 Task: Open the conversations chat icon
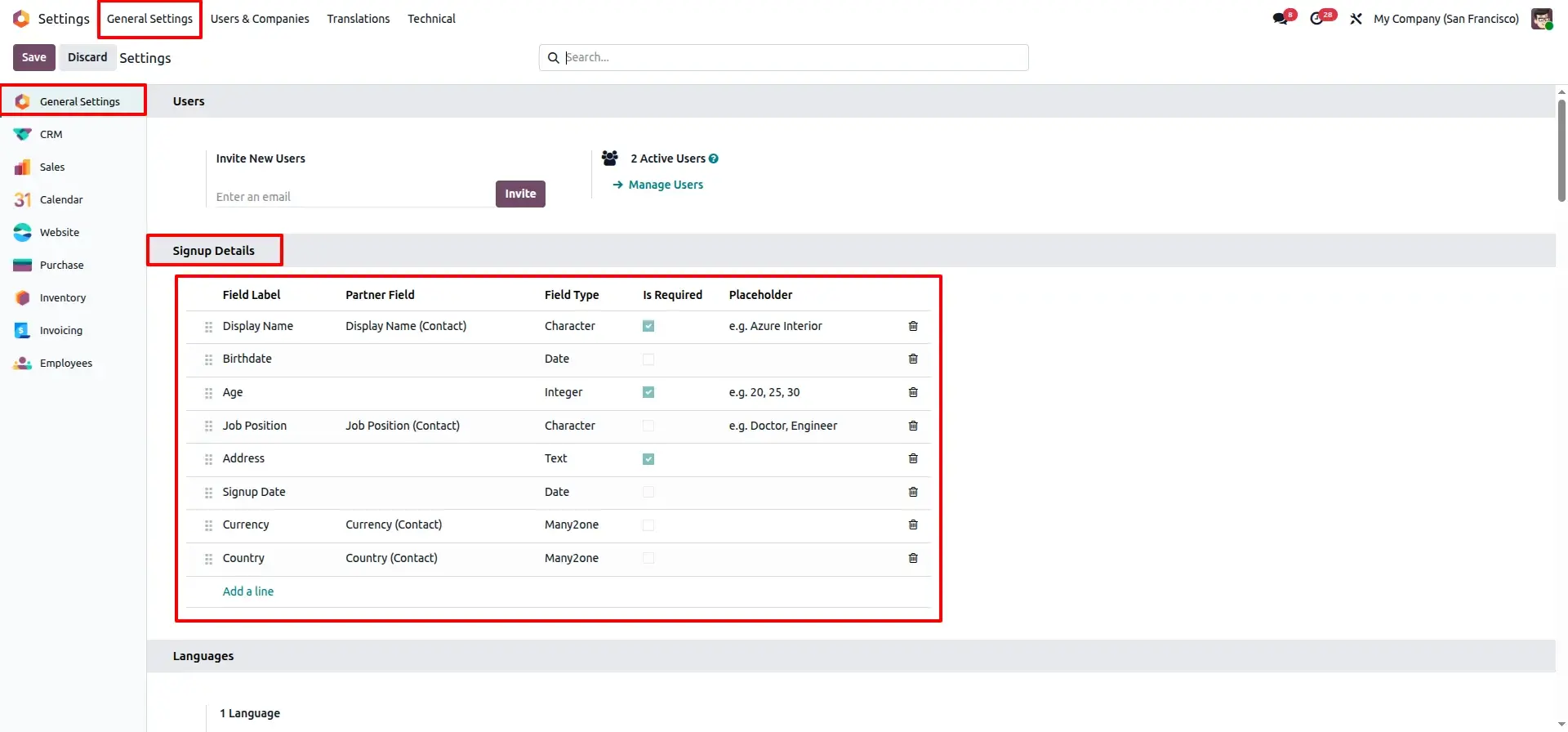point(1281,19)
